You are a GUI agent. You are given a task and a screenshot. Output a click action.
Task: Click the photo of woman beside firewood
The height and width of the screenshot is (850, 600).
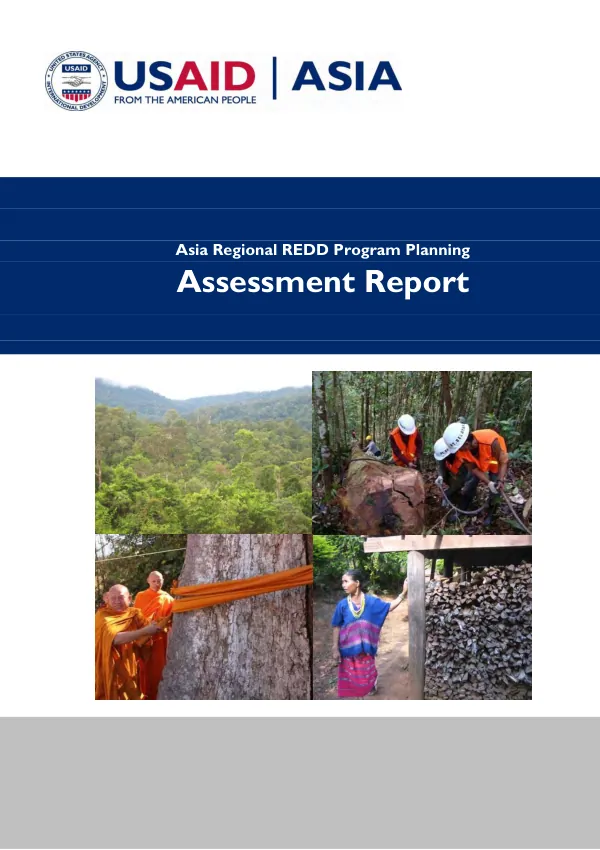coord(422,617)
